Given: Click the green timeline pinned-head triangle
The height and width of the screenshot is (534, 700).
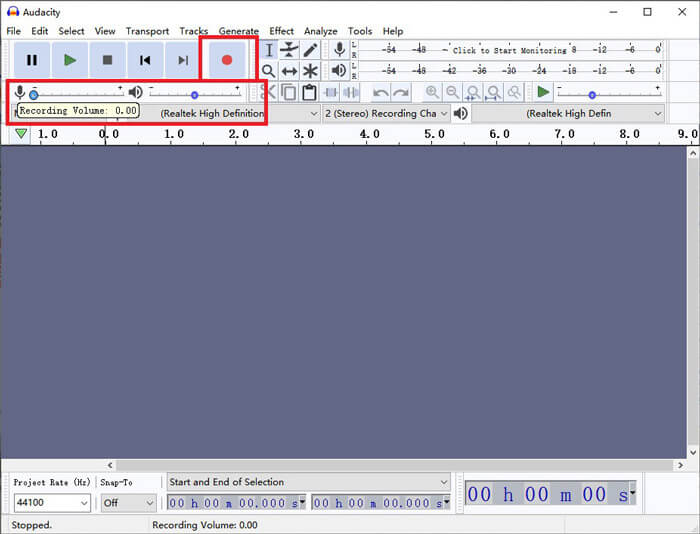Looking at the screenshot, I should tap(21, 134).
